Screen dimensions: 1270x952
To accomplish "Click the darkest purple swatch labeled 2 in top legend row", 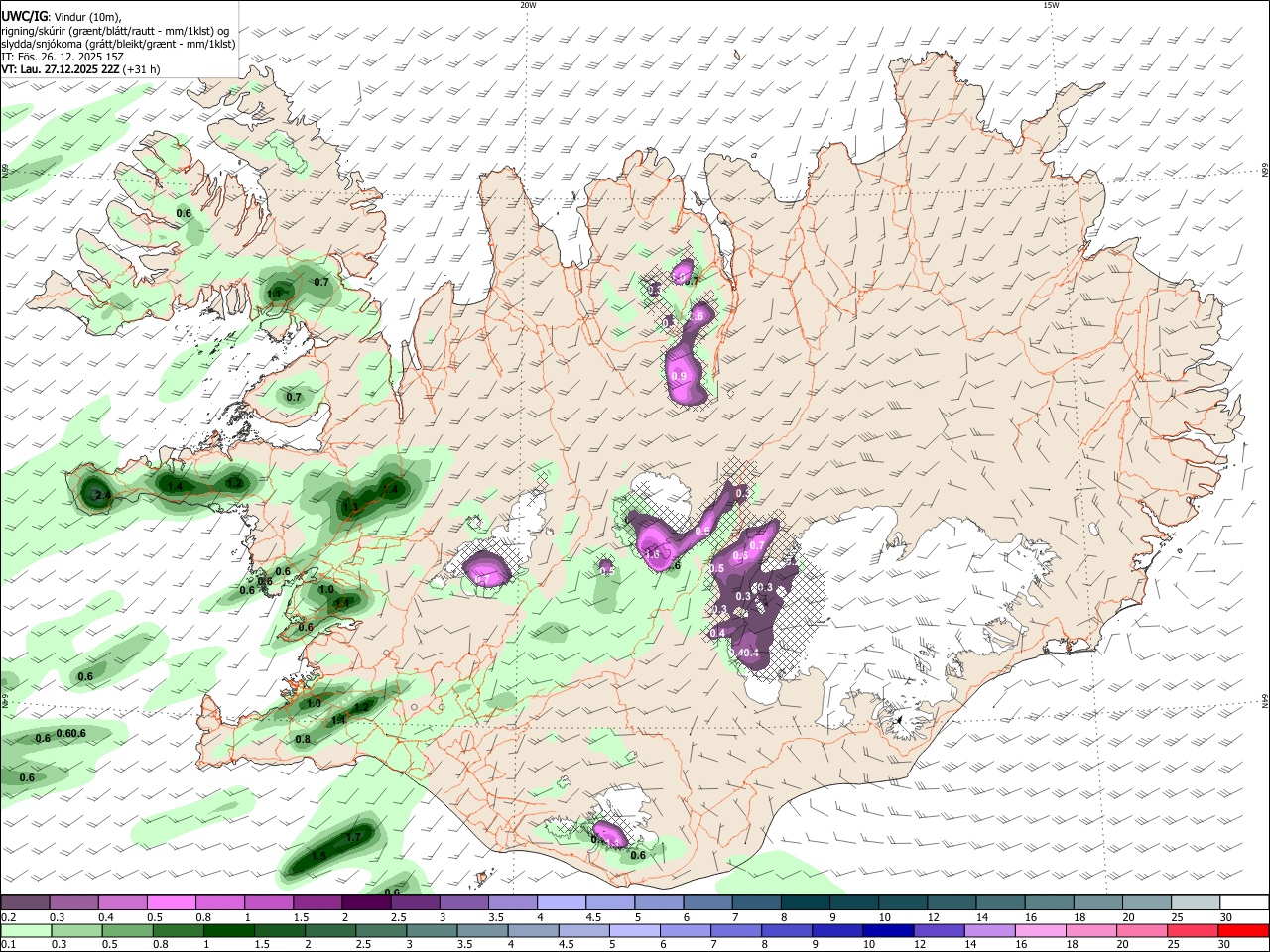I will pyautogui.click(x=365, y=903).
